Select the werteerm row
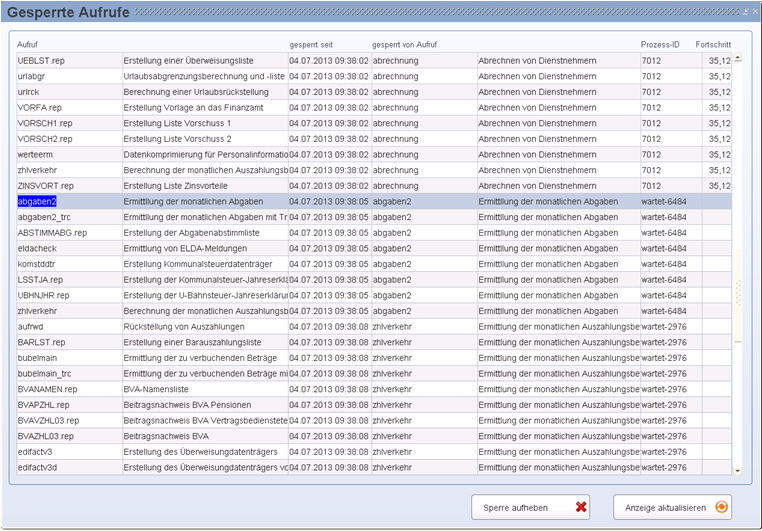Screen dimensions: 762x531 pos(374,154)
